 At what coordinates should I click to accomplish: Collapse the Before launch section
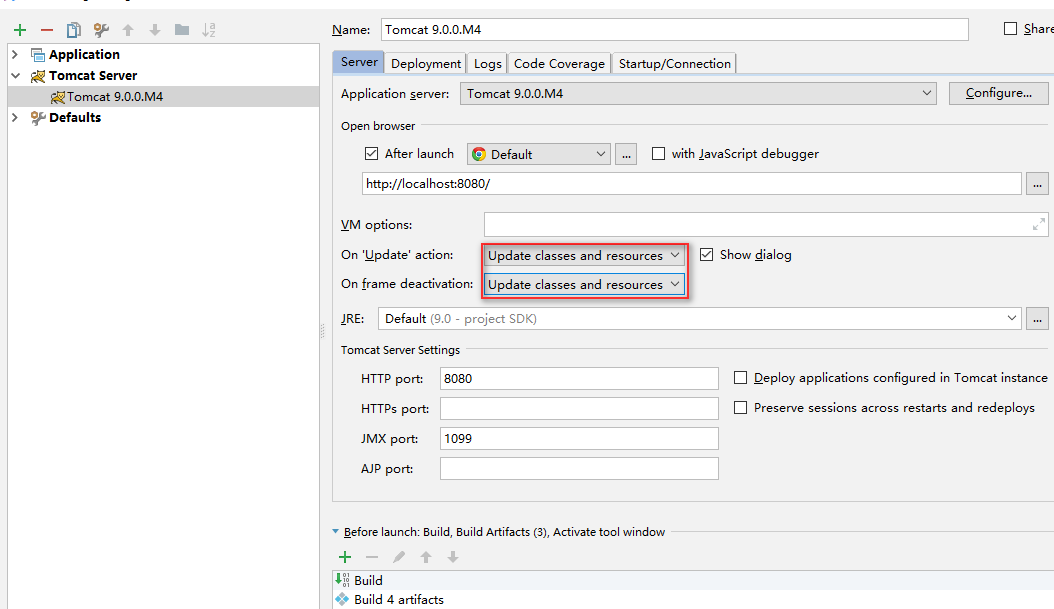pyautogui.click(x=335, y=532)
